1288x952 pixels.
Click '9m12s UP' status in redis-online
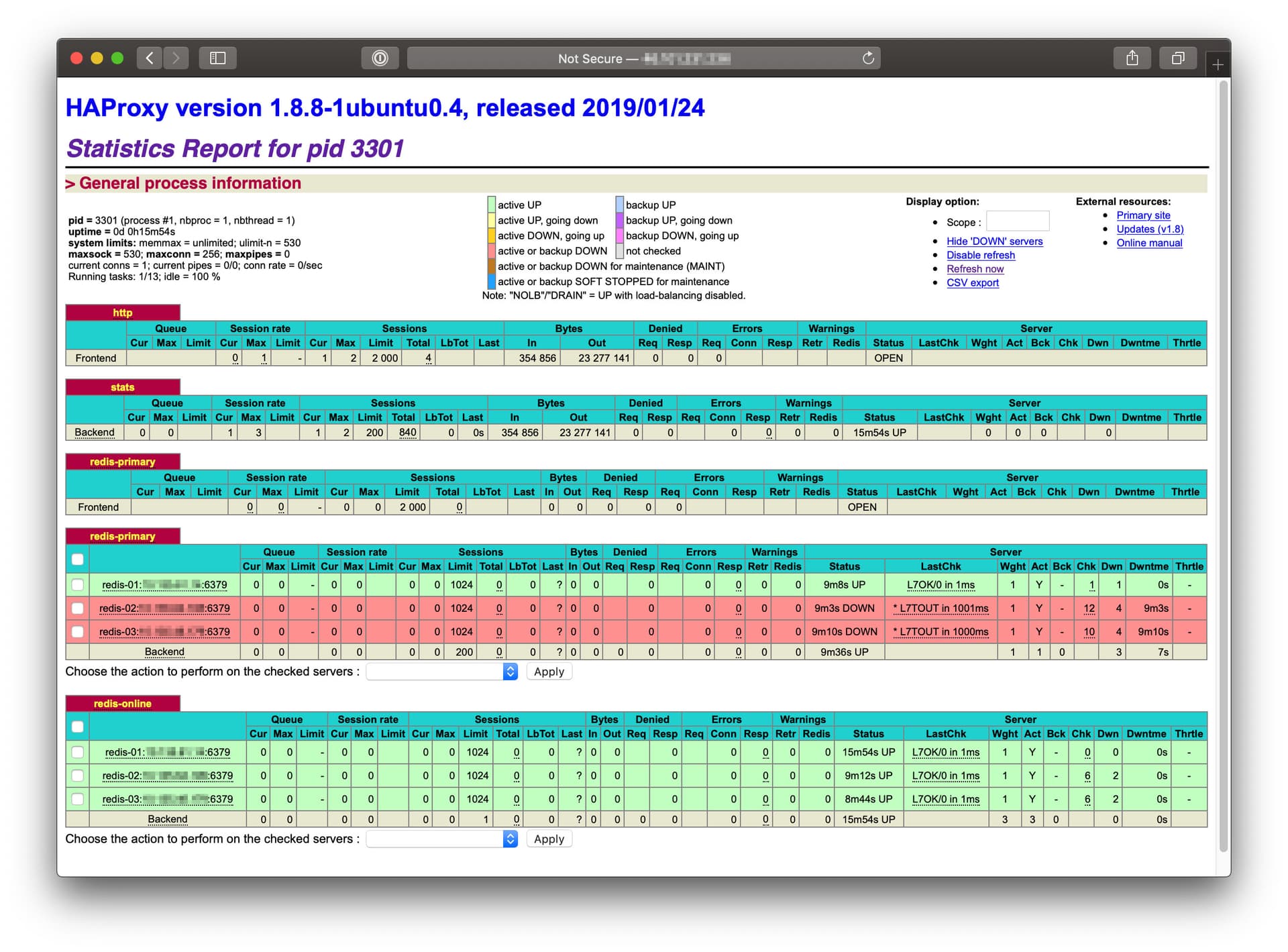click(868, 776)
